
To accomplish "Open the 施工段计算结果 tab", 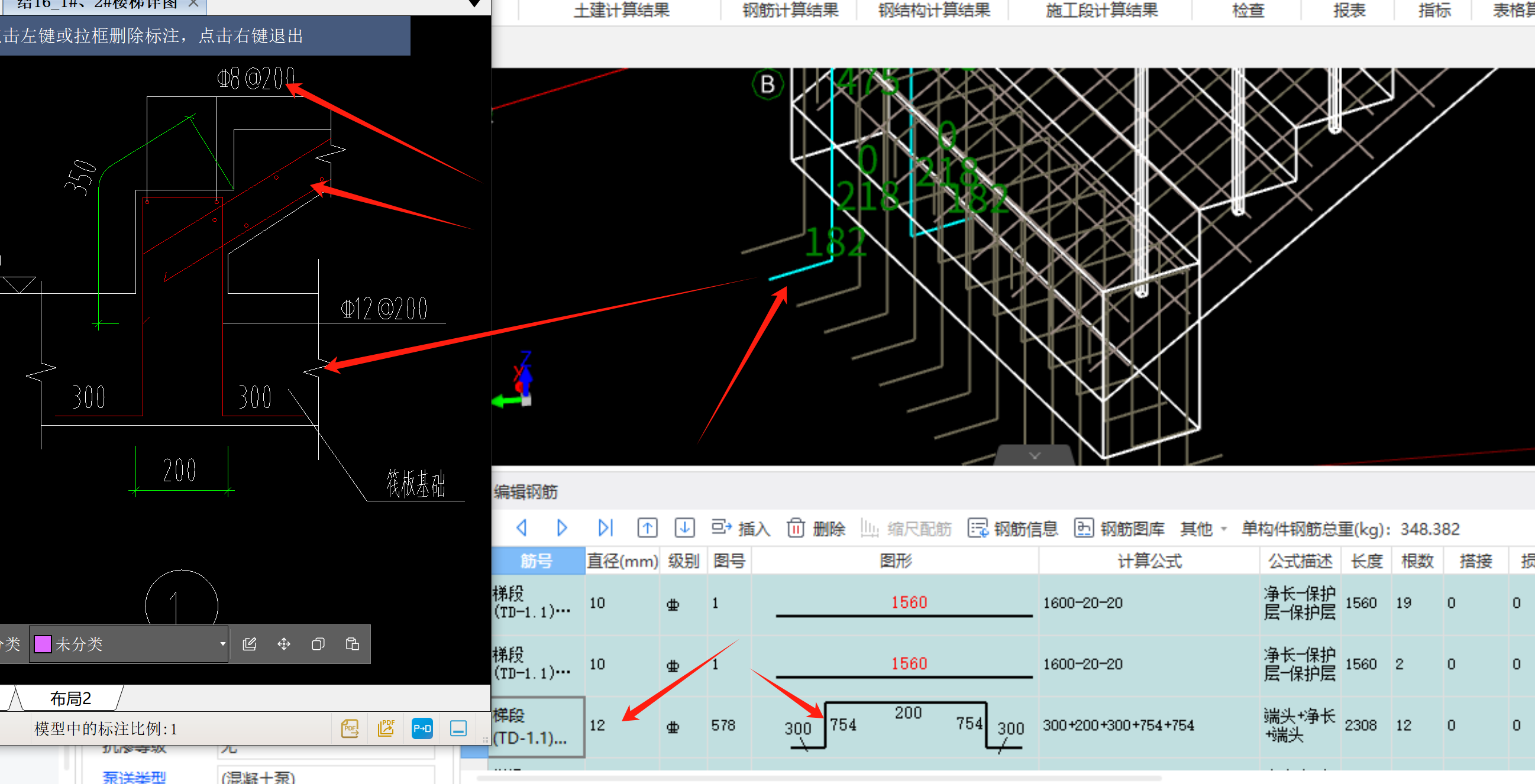I will coord(1102,10).
